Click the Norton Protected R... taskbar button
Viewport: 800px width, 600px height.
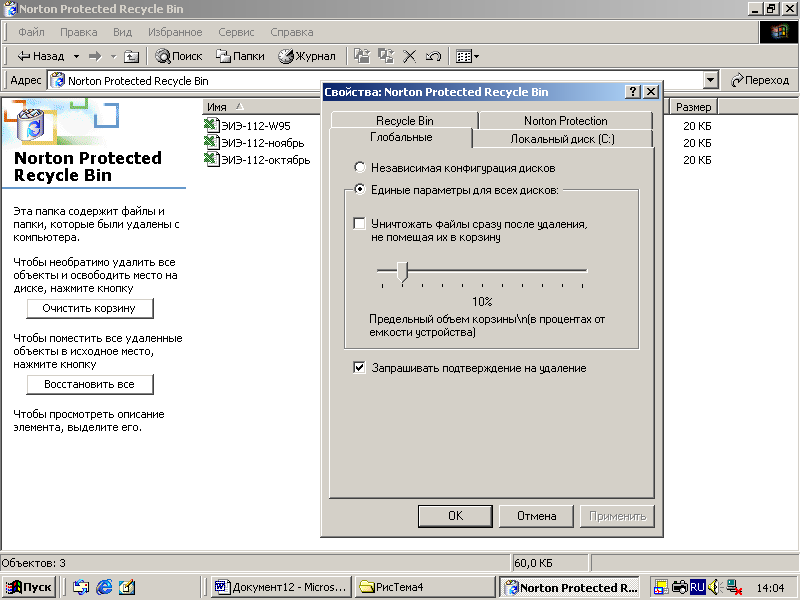click(570, 587)
